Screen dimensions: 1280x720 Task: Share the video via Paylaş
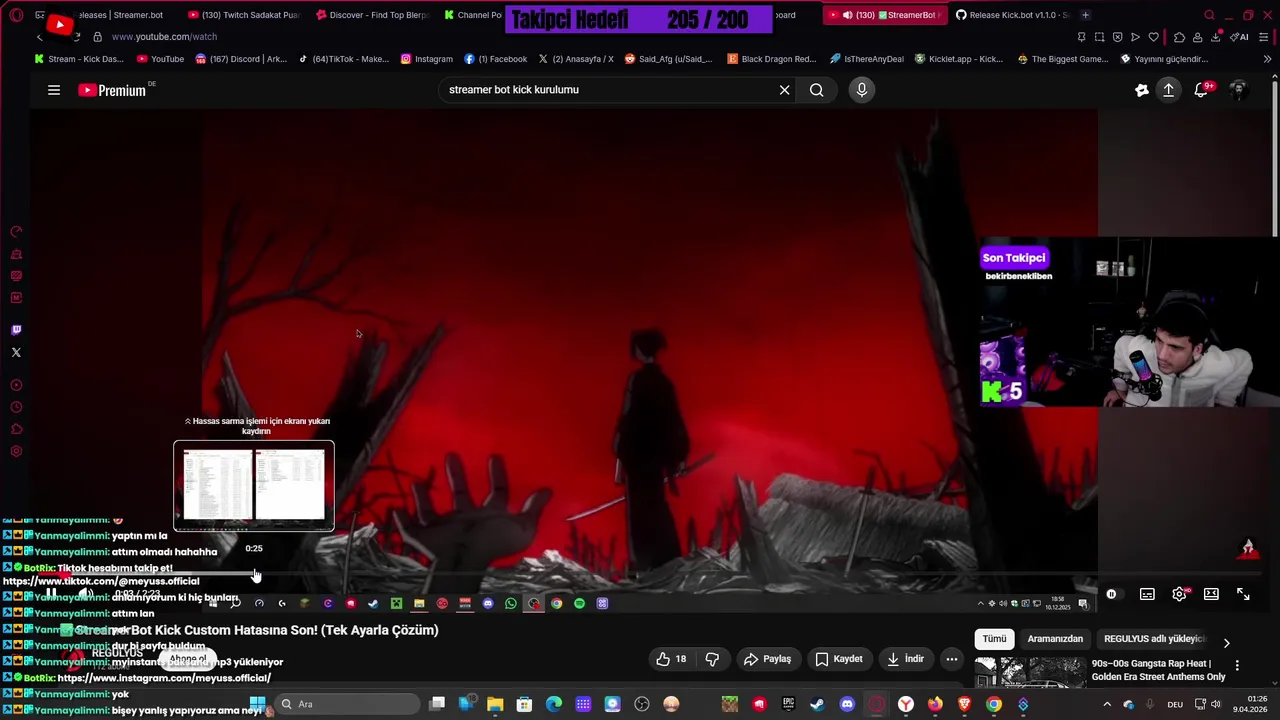(768, 659)
